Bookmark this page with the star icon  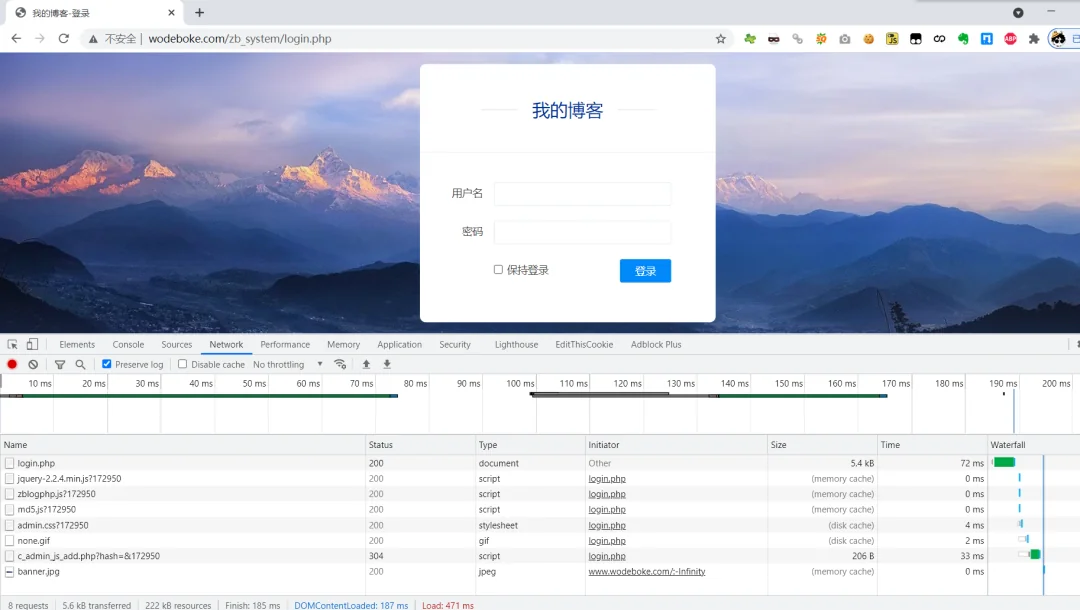(720, 39)
